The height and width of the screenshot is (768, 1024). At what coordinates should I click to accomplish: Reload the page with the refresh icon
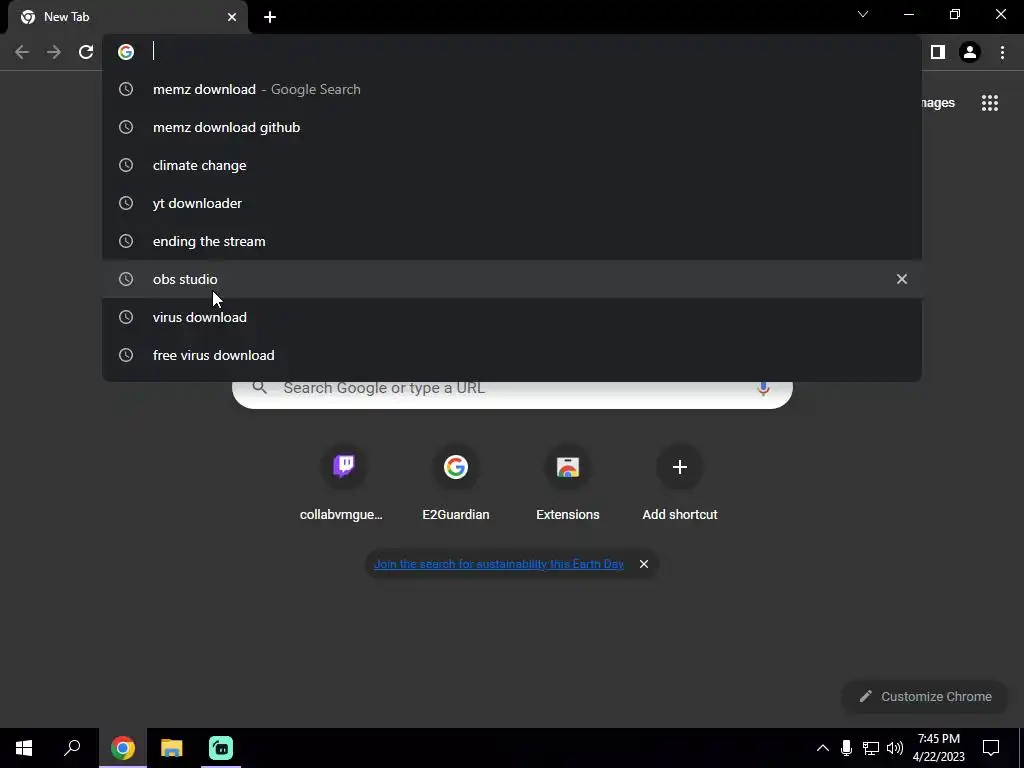pos(86,52)
